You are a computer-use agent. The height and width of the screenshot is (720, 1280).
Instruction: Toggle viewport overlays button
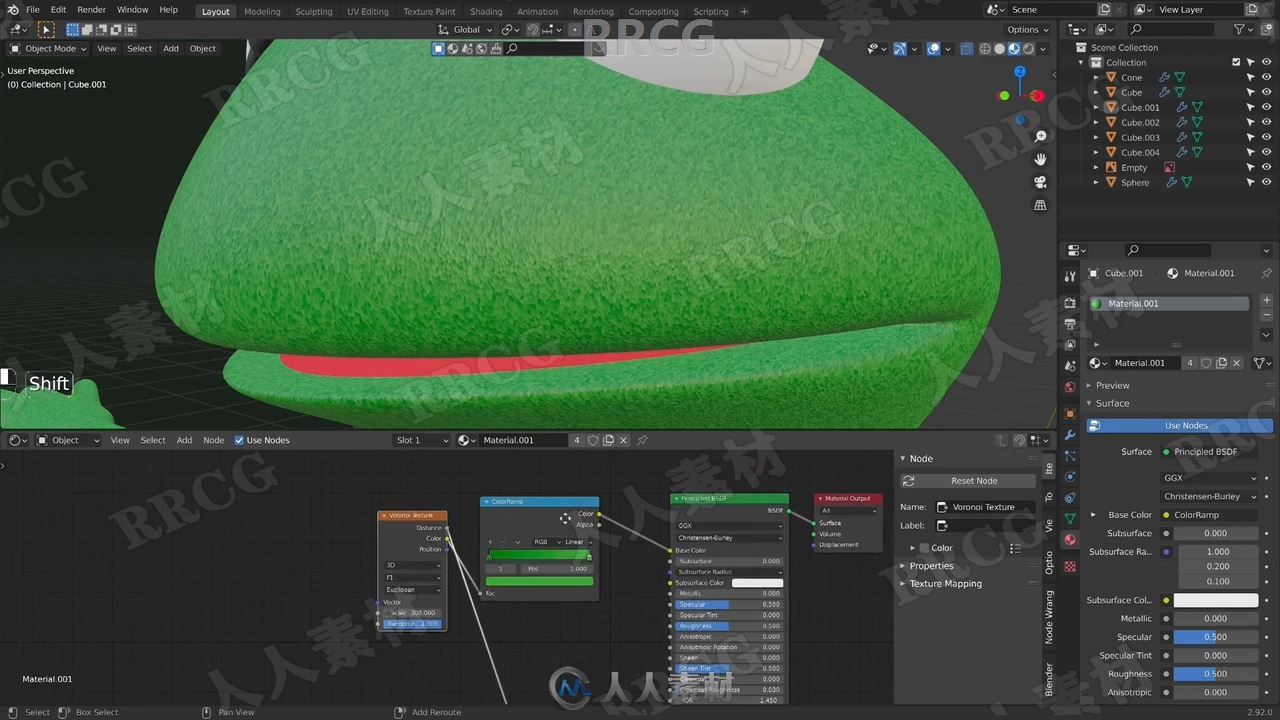933,48
